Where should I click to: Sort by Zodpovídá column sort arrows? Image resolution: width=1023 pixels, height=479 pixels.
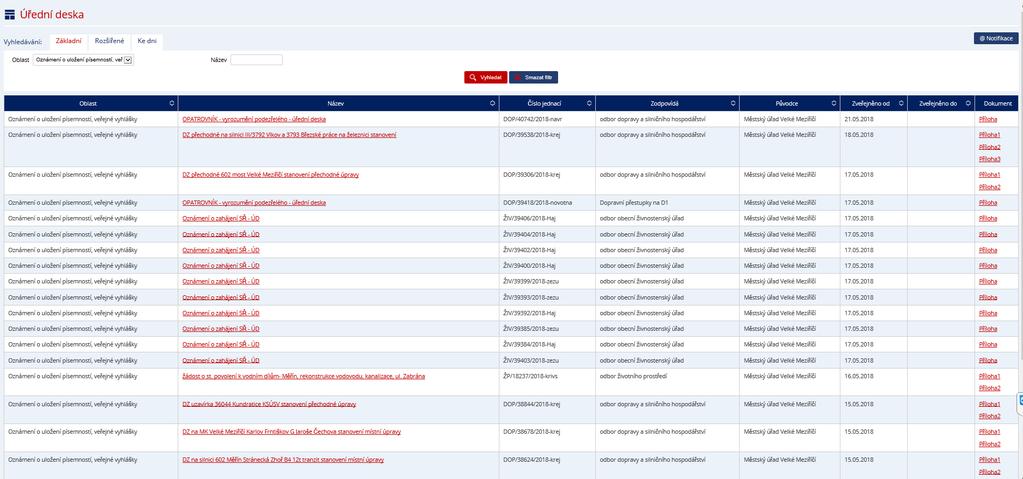tap(733, 104)
